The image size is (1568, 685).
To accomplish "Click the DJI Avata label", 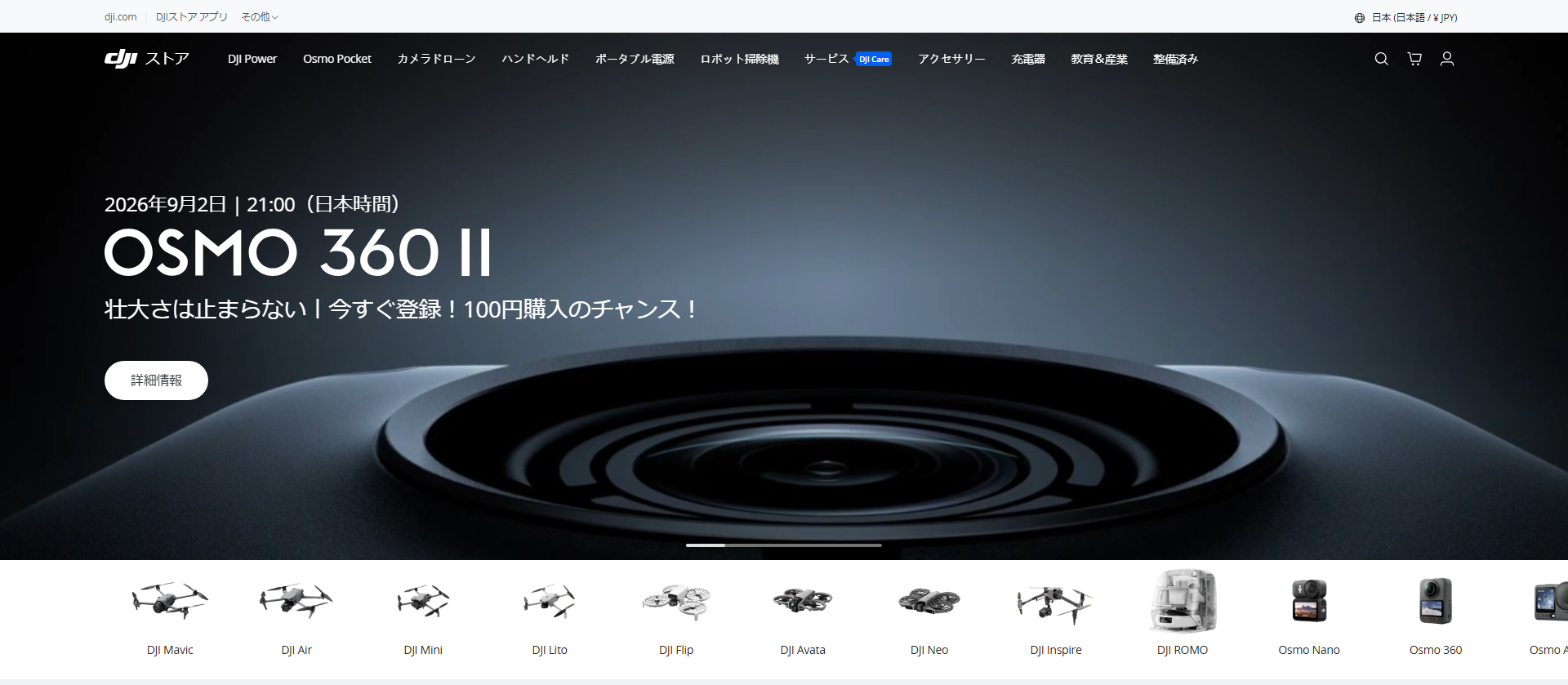I will [x=803, y=650].
